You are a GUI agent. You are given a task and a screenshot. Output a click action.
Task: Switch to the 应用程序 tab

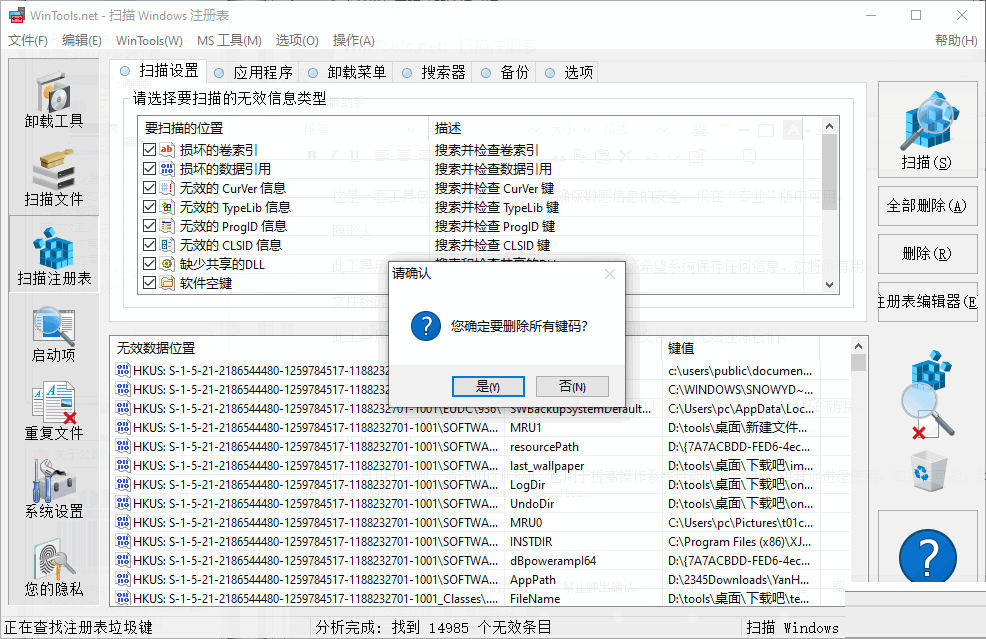point(253,73)
